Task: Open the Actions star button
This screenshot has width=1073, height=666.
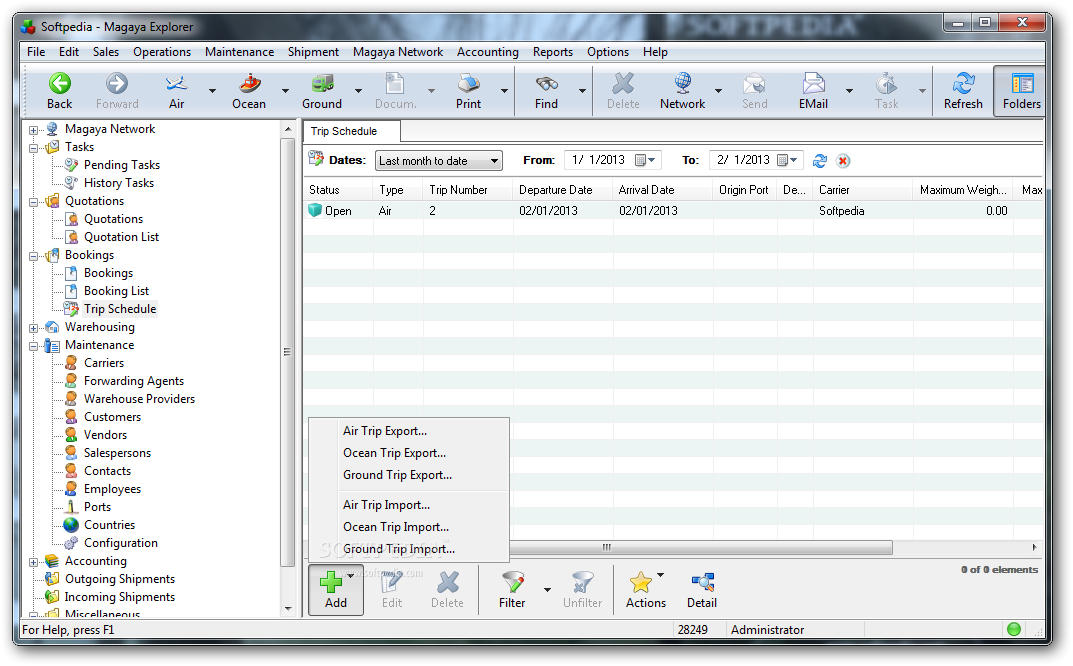Action: (645, 590)
